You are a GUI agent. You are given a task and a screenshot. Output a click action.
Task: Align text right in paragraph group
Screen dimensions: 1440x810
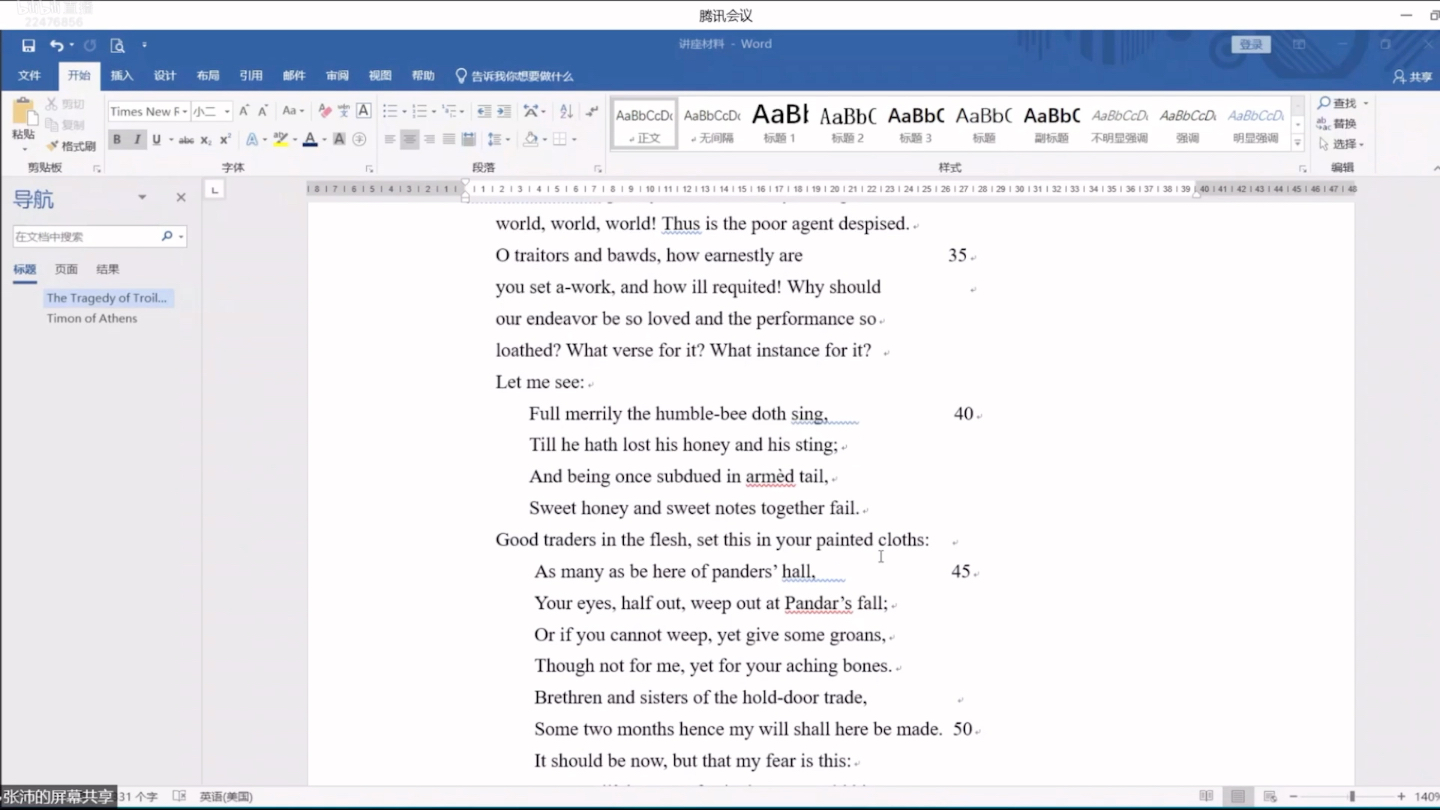point(429,140)
